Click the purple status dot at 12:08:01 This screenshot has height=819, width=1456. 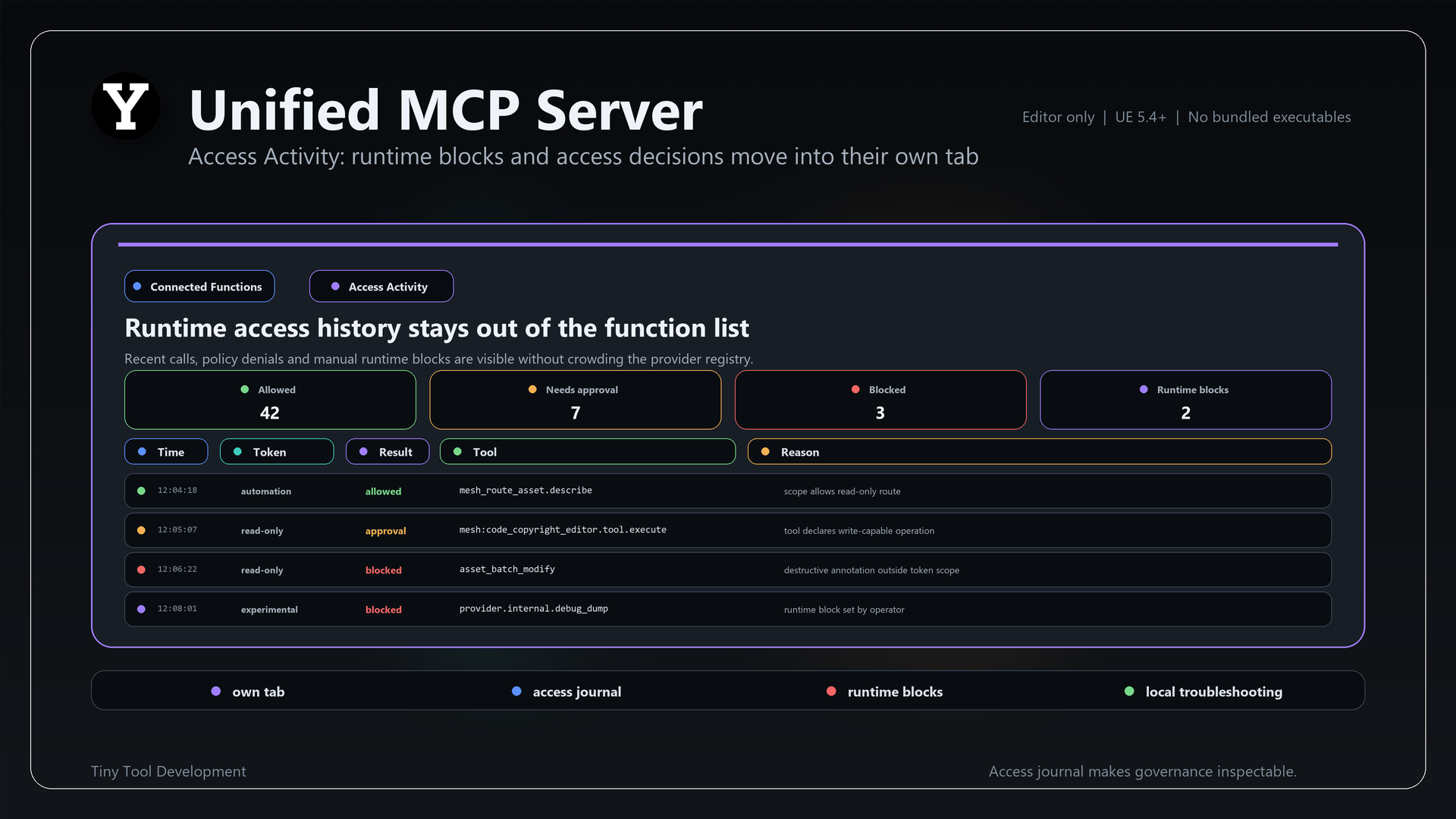(141, 609)
